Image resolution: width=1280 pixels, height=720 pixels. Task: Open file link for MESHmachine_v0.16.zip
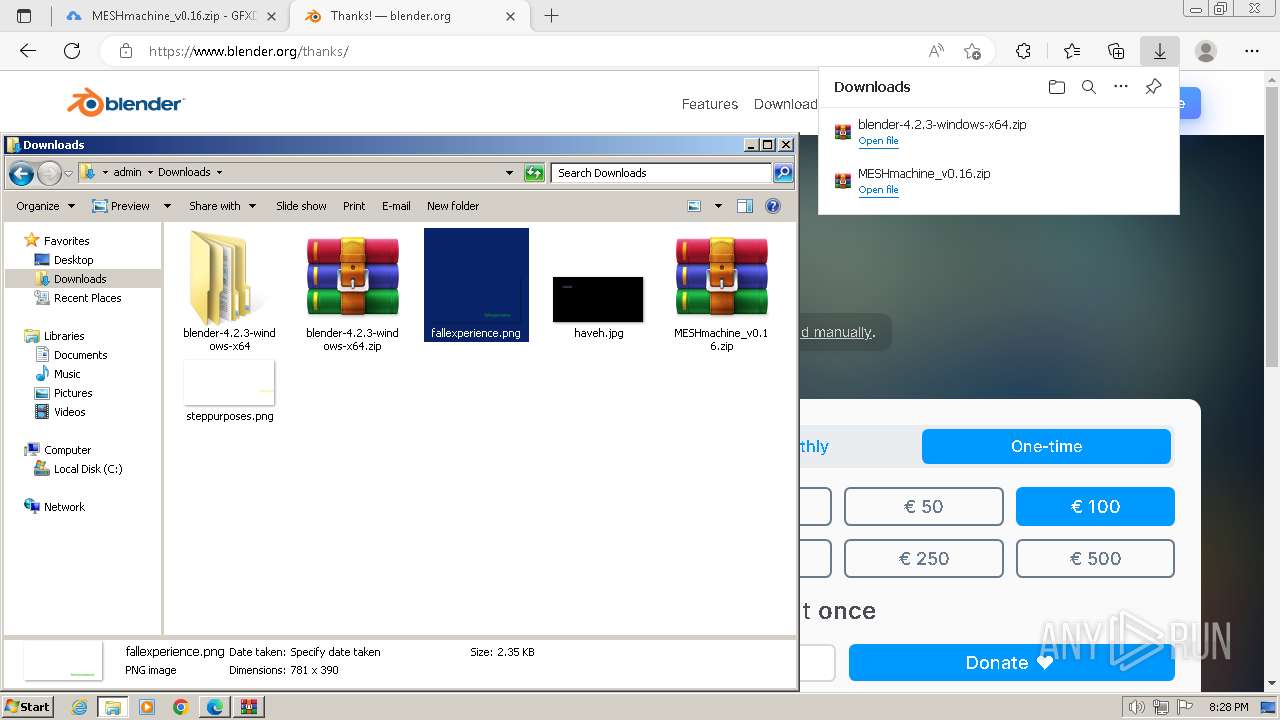(x=878, y=190)
